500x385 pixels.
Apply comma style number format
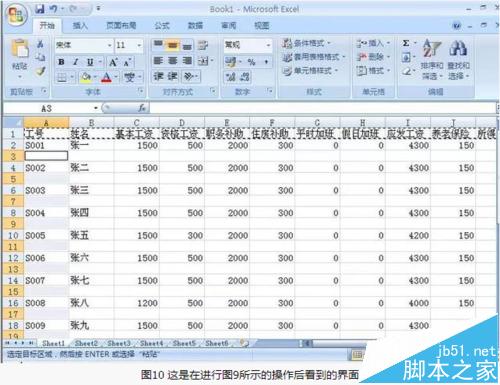coord(266,62)
